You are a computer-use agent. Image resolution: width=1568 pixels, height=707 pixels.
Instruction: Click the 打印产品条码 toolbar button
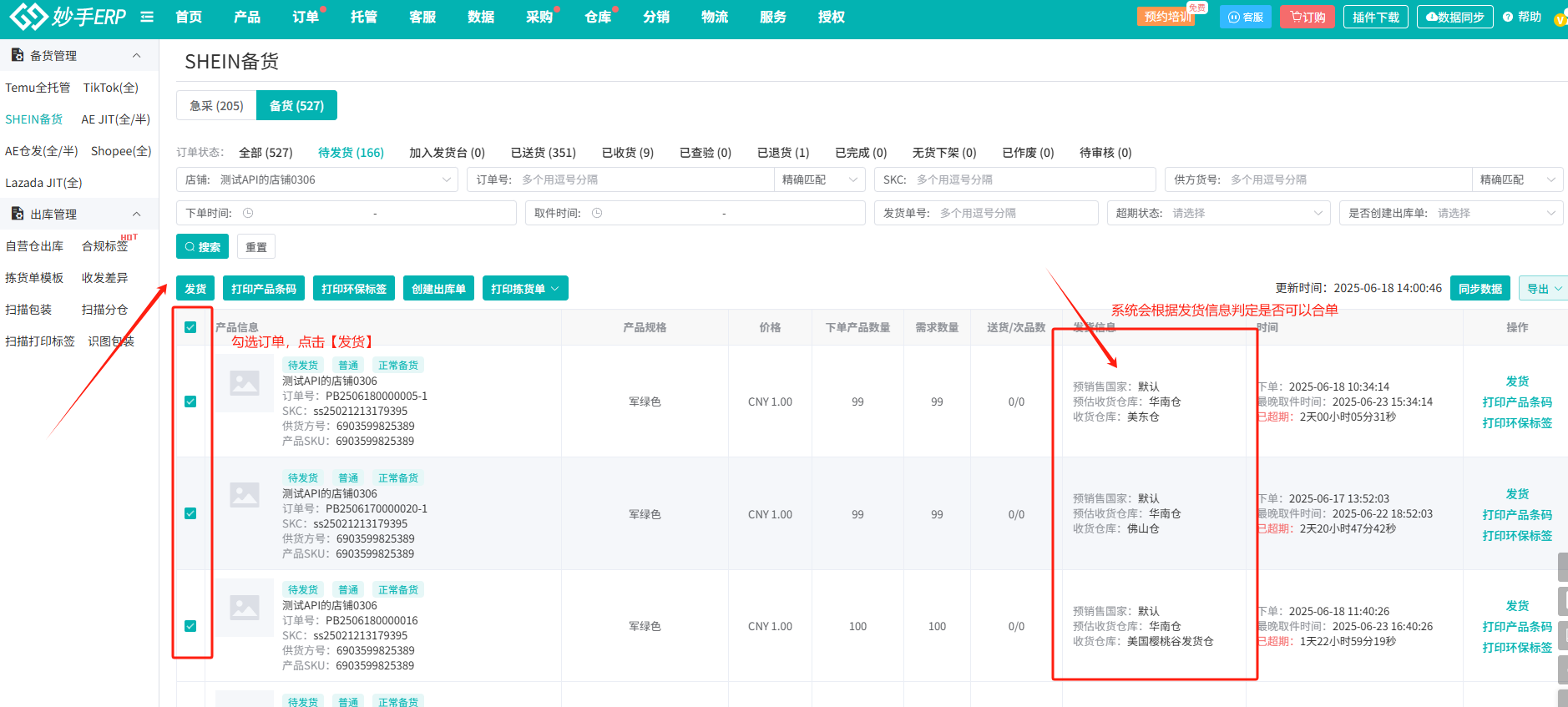[x=264, y=289]
